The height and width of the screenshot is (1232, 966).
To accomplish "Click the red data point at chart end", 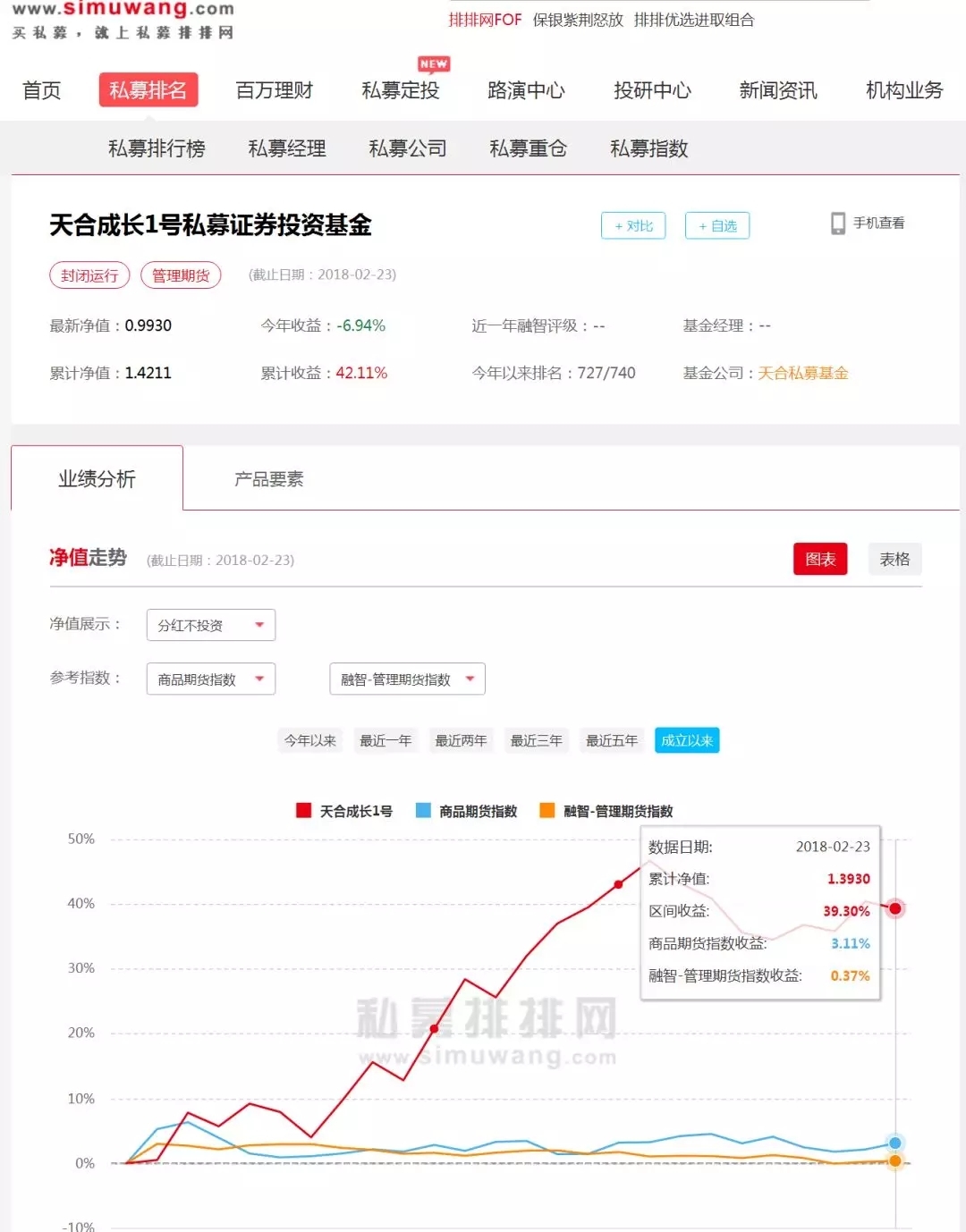I will coord(895,908).
